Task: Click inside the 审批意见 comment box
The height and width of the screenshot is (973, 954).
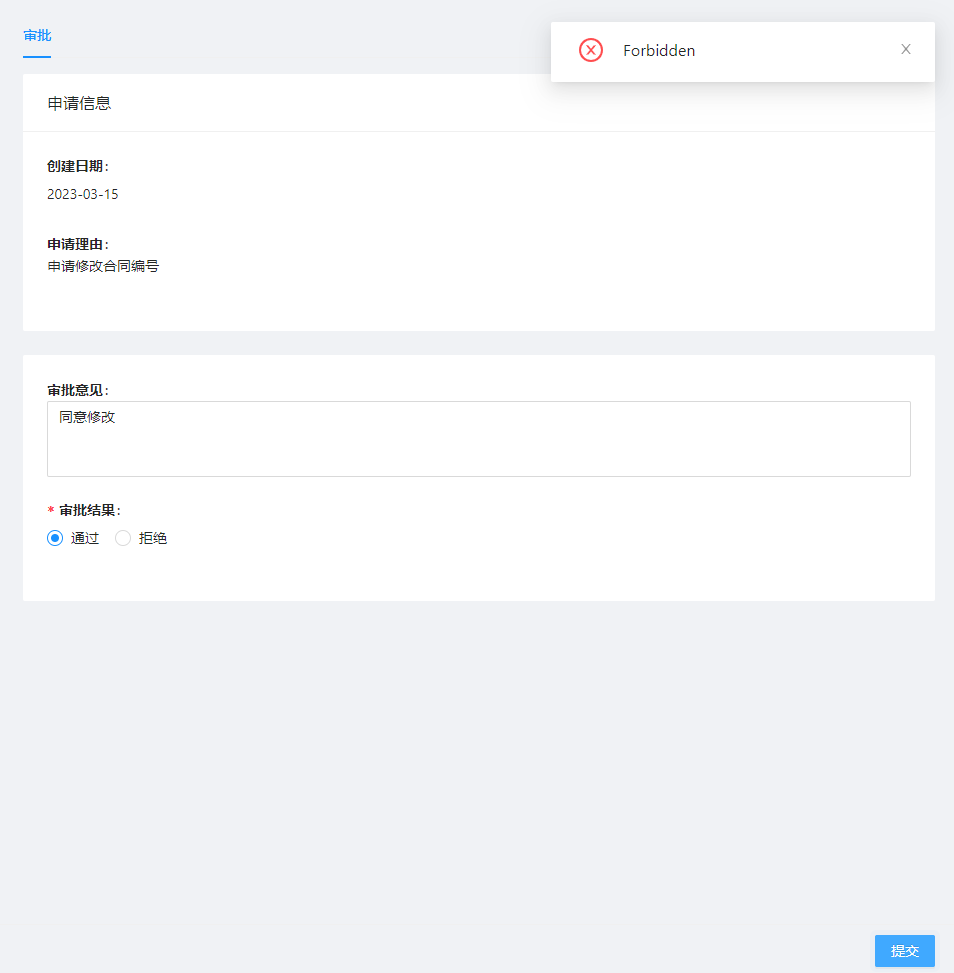Action: pyautogui.click(x=478, y=438)
